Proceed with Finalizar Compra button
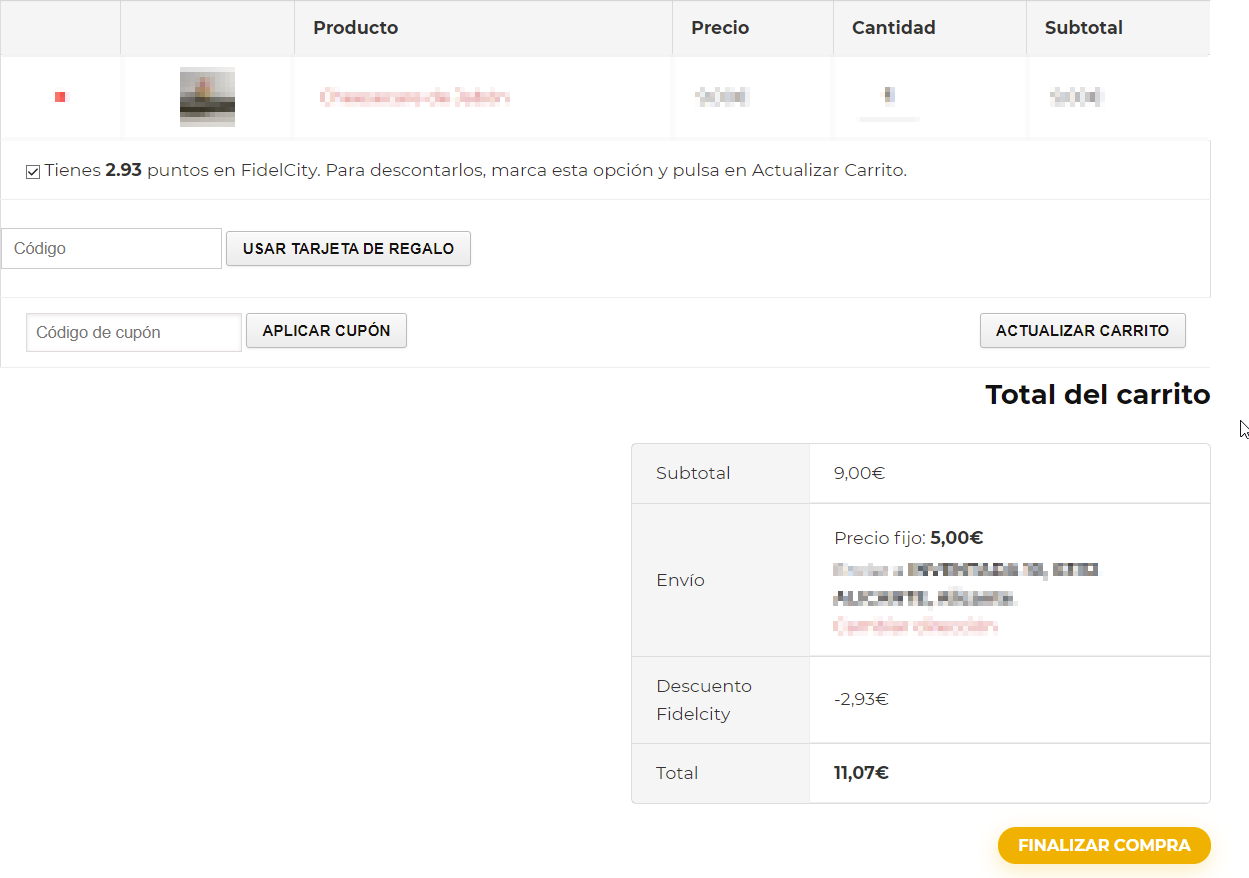The height and width of the screenshot is (878, 1249). click(x=1103, y=845)
